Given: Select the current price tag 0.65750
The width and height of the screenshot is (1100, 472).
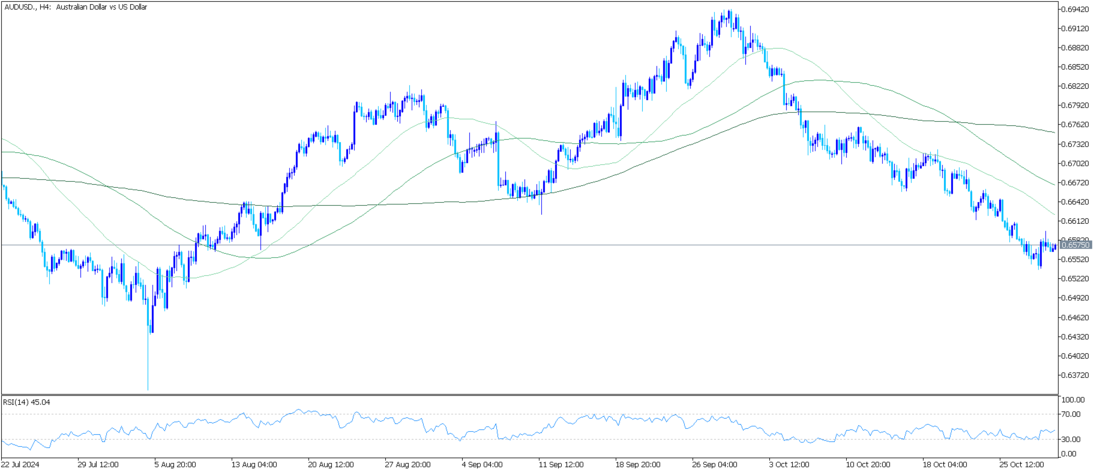Looking at the screenshot, I should pyautogui.click(x=1077, y=245).
